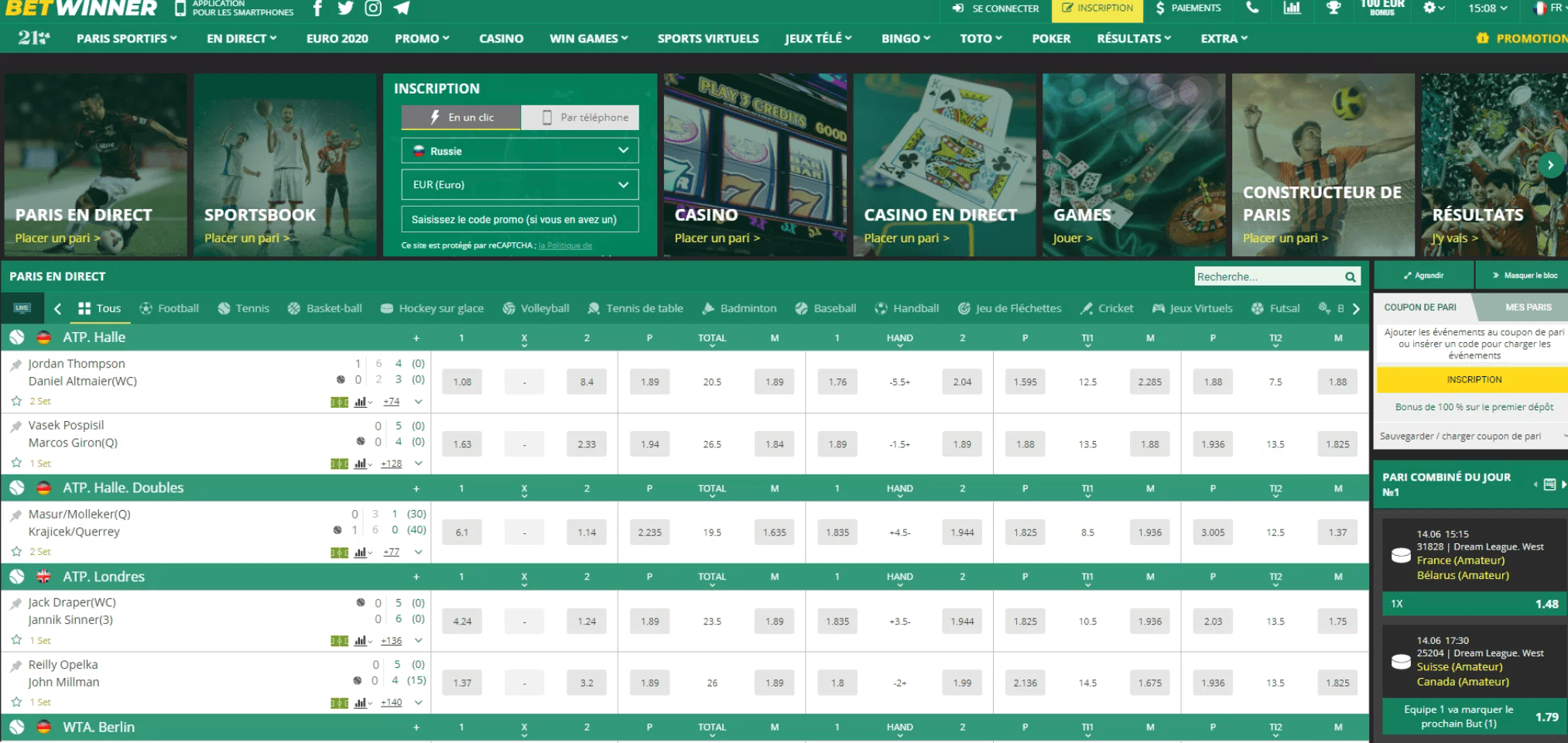This screenshot has width=1568, height=743.
Task: Switch to Coupon de Pari tab
Action: [1420, 307]
